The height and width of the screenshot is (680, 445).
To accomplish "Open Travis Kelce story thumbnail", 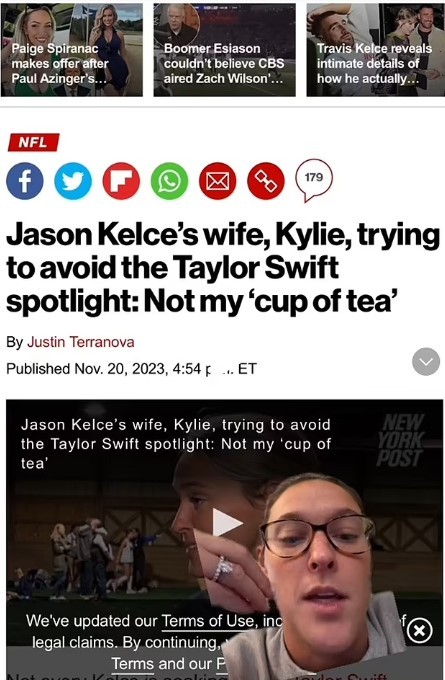I will [376, 50].
